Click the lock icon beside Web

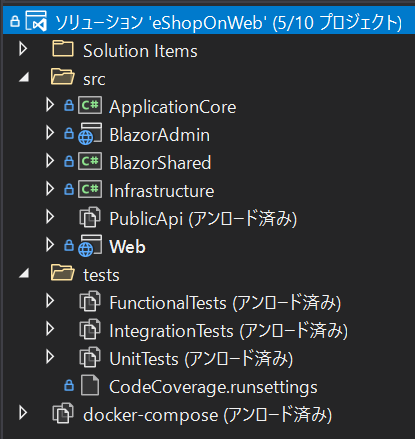[x=69, y=245]
